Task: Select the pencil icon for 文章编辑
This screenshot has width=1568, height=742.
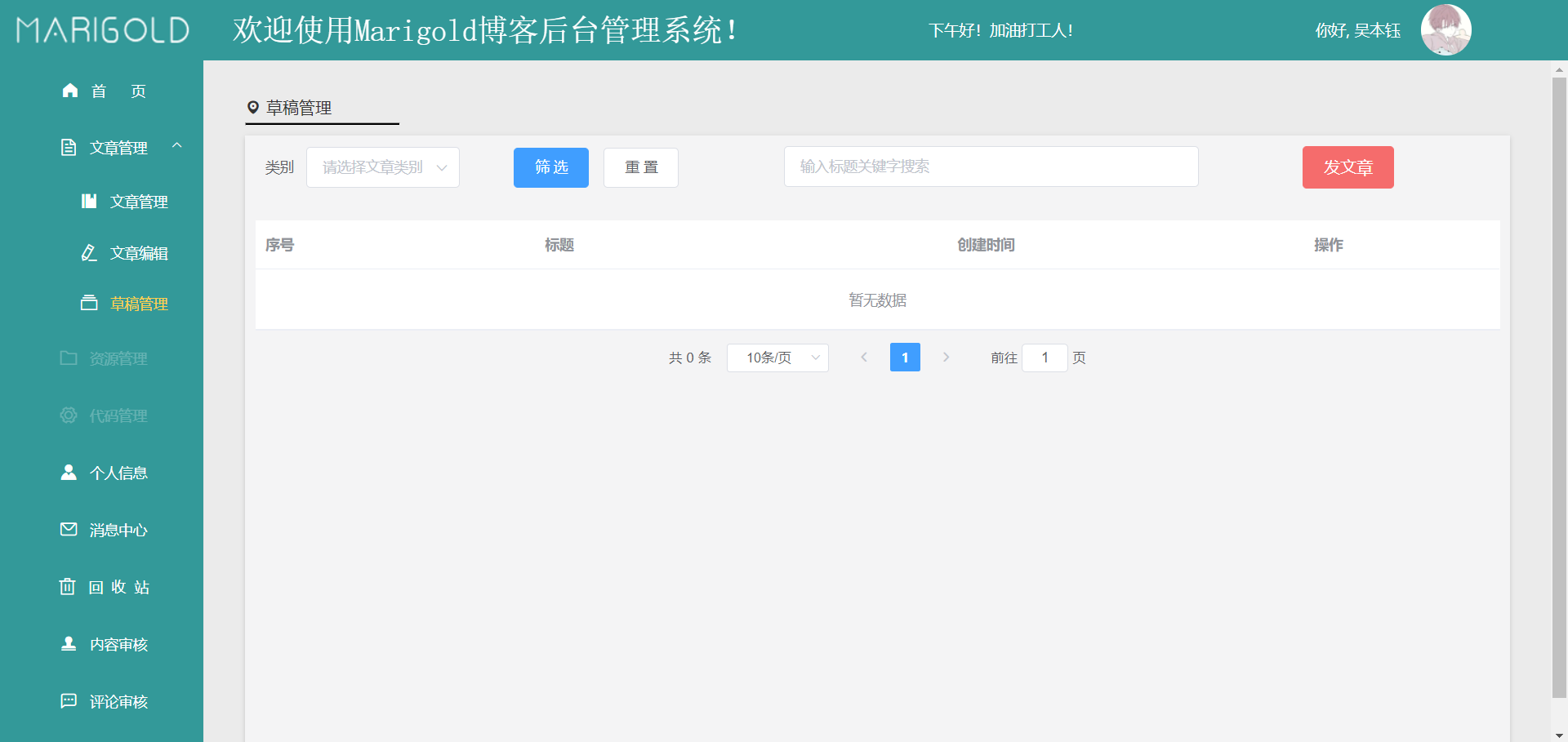Action: point(90,253)
